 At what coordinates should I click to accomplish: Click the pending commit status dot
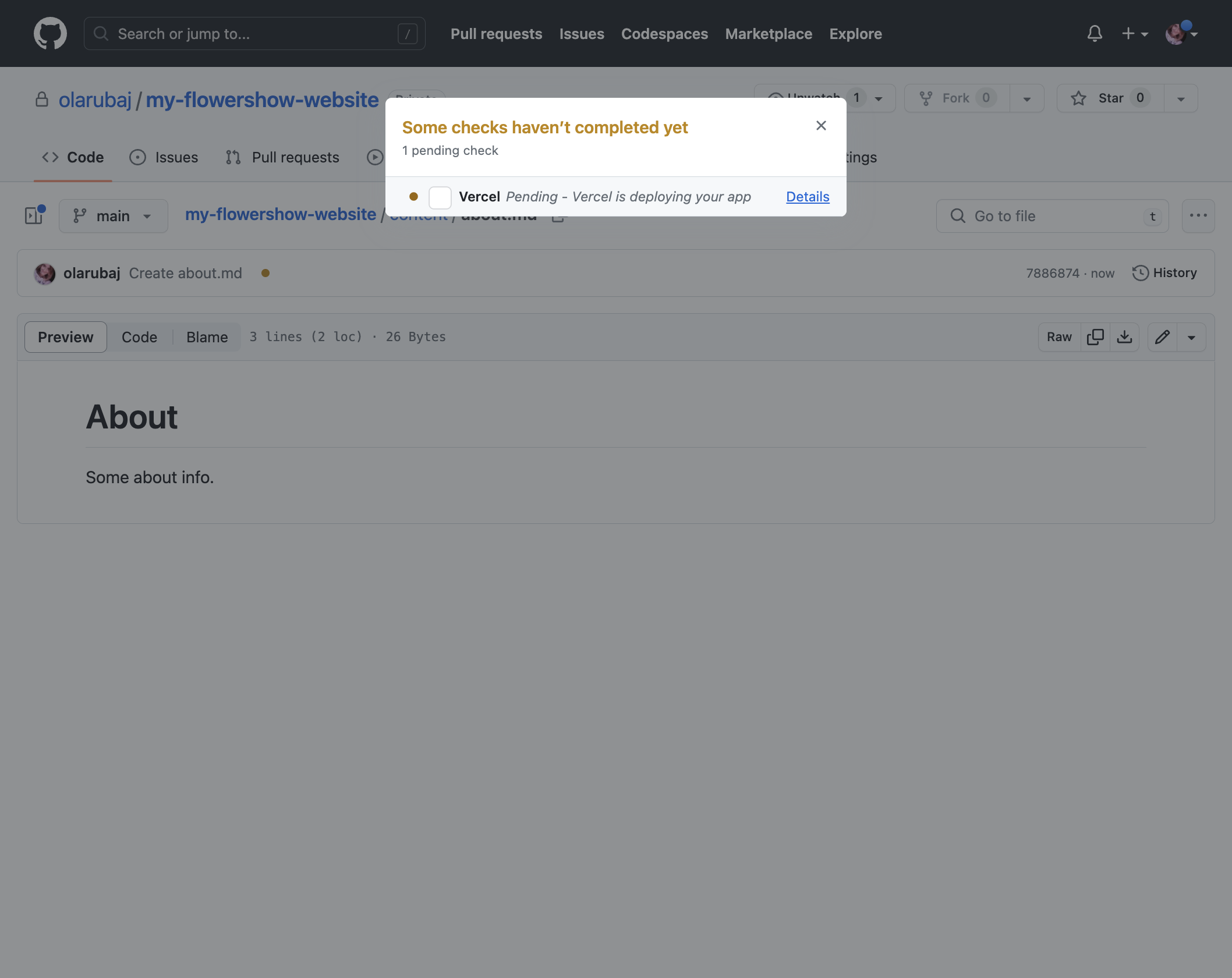265,273
